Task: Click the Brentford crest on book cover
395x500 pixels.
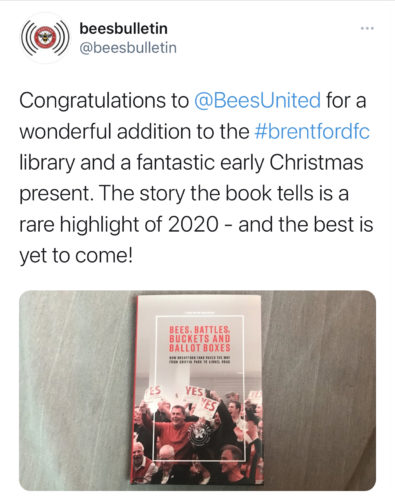Action: (199, 436)
